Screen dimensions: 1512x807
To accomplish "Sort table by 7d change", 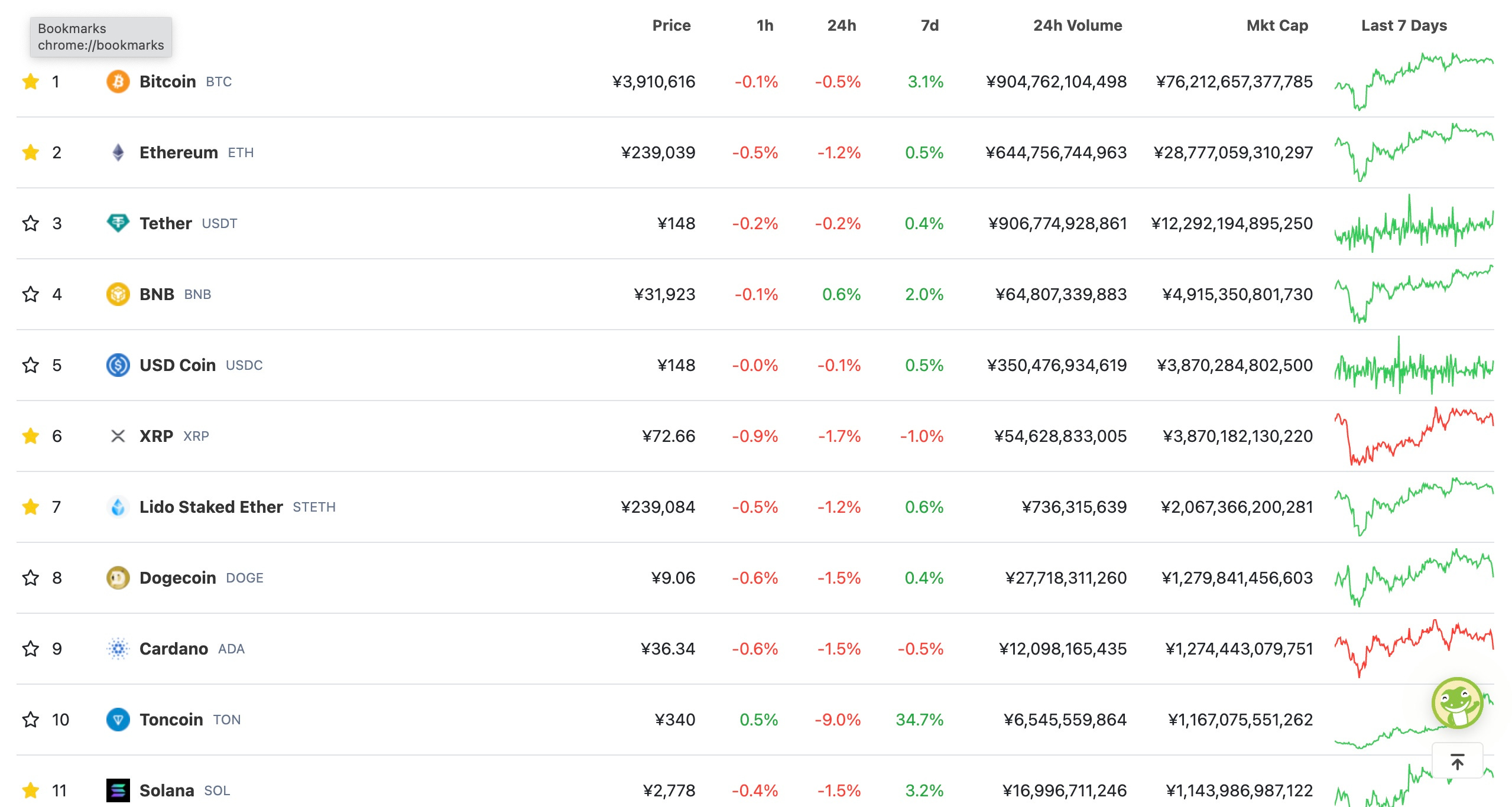I will (930, 25).
